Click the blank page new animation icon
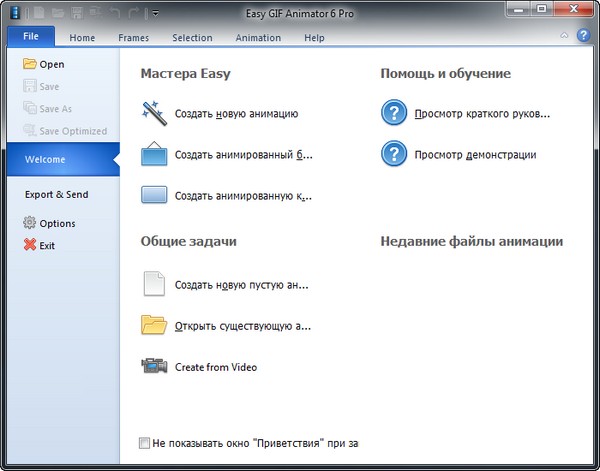This screenshot has width=600, height=471. [x=153, y=284]
